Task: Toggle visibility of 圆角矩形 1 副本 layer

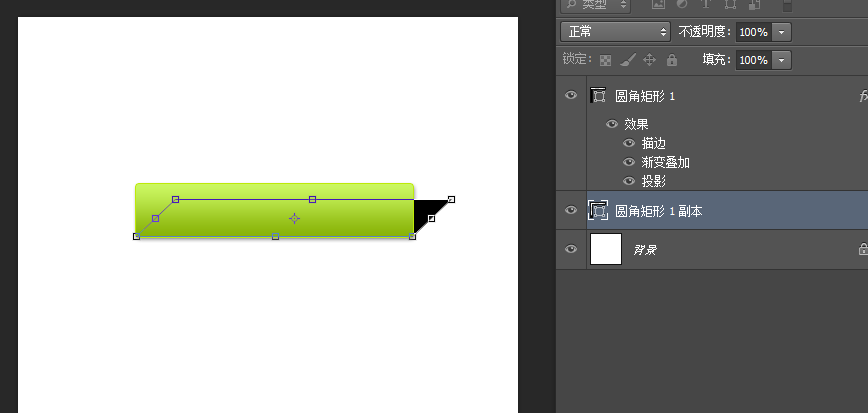Action: coord(571,210)
